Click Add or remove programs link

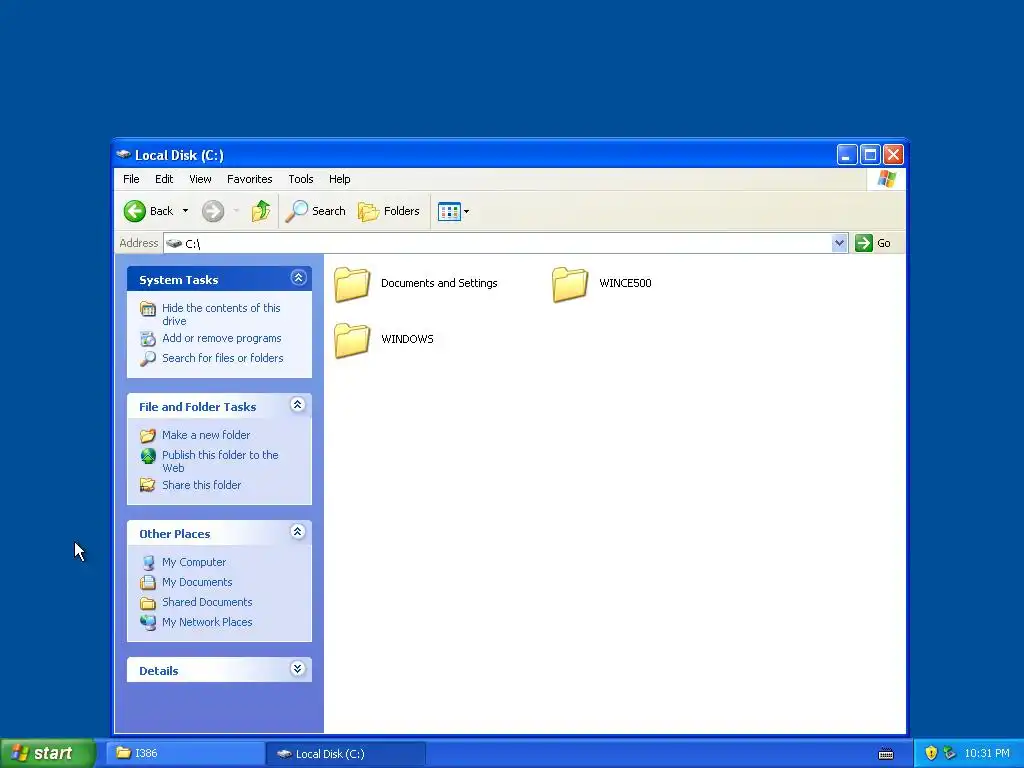[x=222, y=338]
